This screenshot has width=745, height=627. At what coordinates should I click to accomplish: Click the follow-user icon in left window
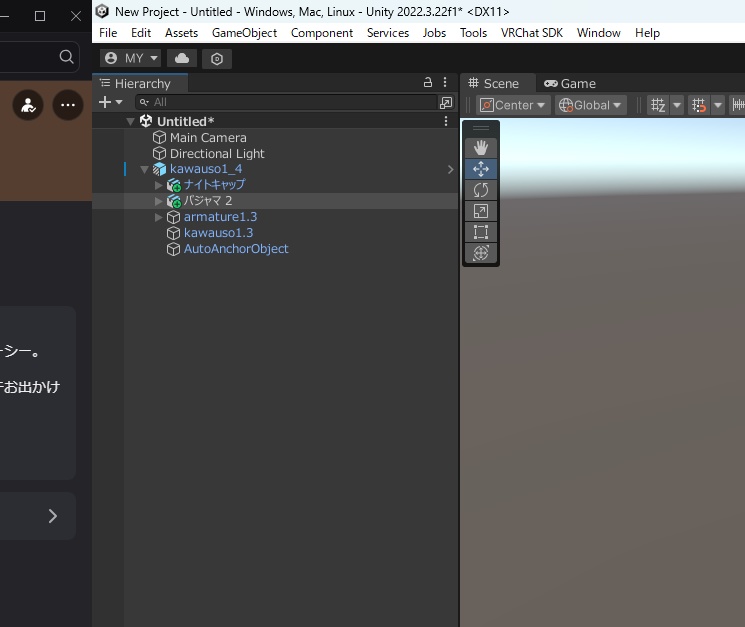pyautogui.click(x=28, y=105)
